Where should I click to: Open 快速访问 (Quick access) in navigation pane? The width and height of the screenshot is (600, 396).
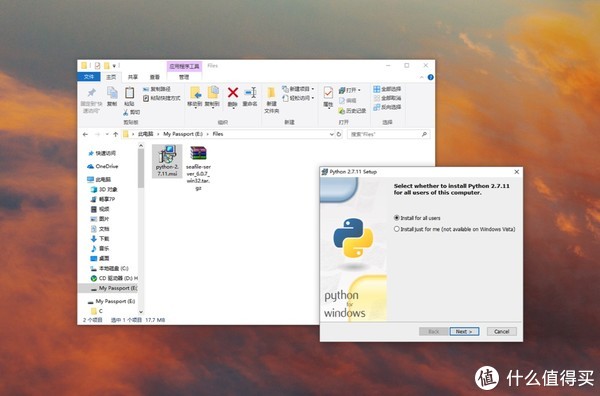[x=102, y=153]
